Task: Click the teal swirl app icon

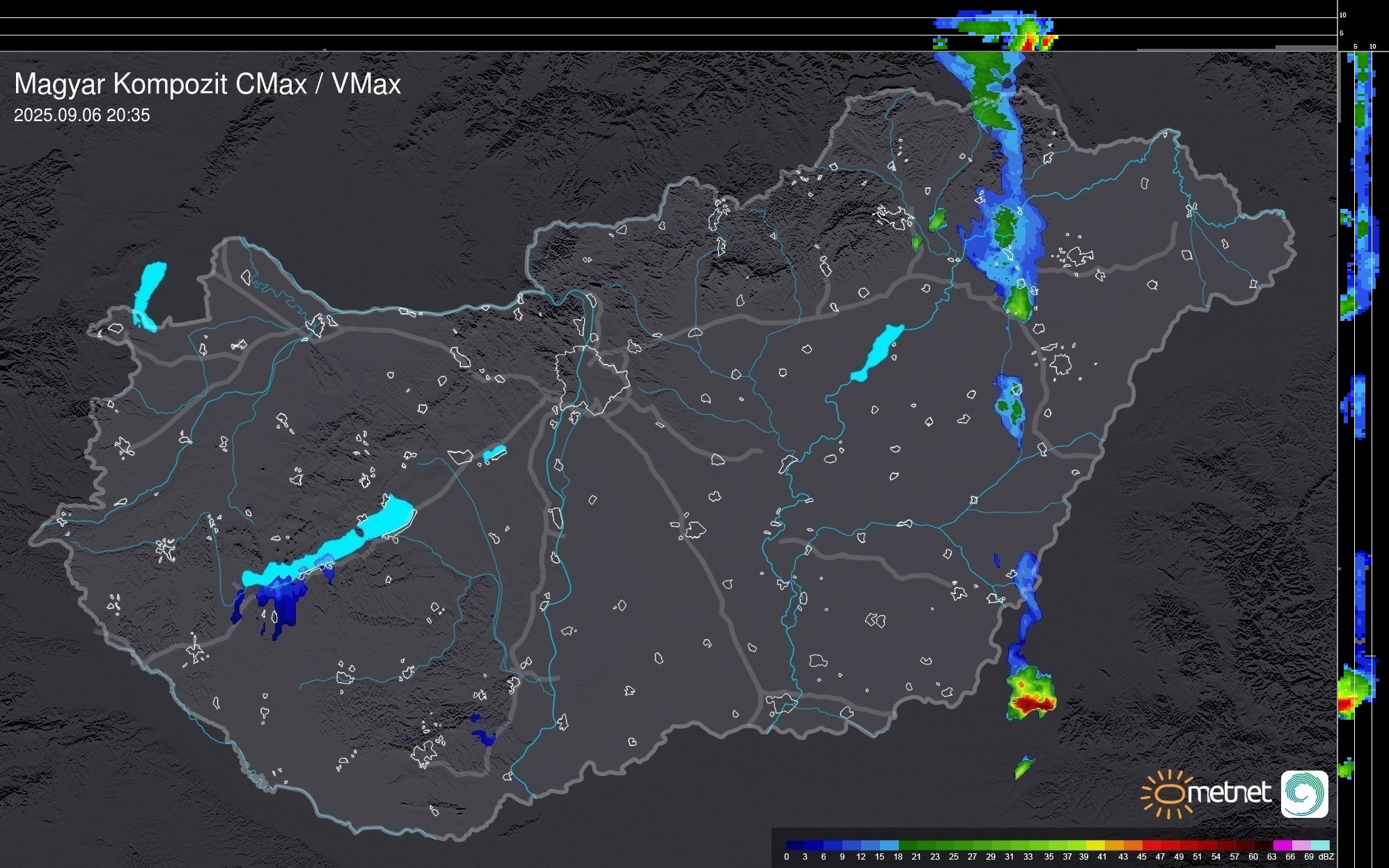Action: (x=1304, y=794)
